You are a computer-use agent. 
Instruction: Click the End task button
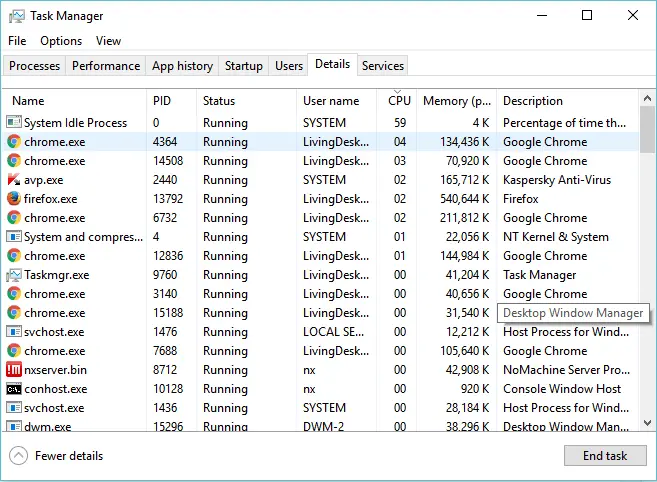click(x=605, y=456)
